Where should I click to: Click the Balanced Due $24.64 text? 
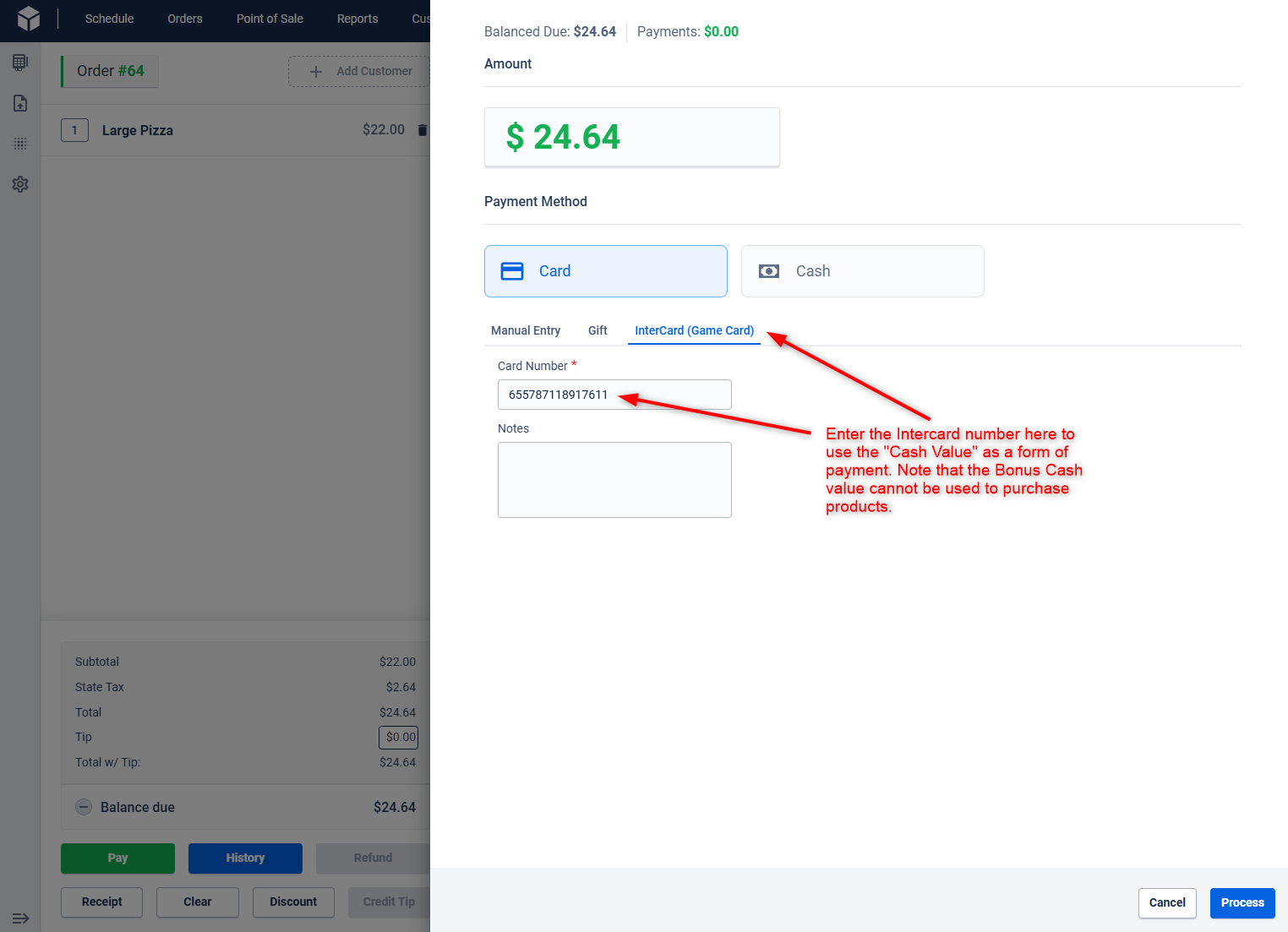click(x=550, y=32)
